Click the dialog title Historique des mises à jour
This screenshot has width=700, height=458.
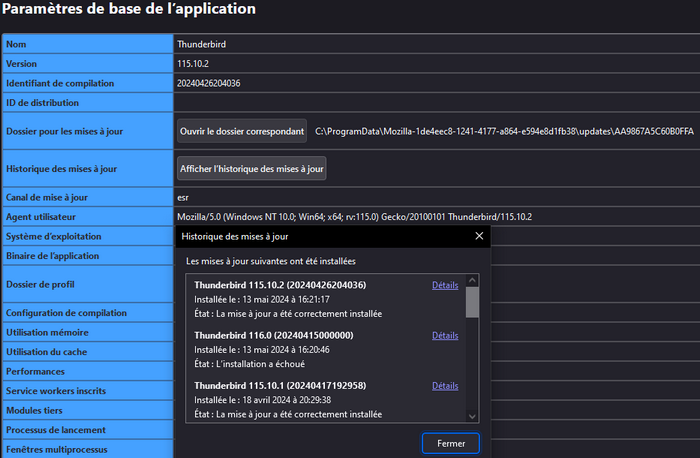[235, 237]
